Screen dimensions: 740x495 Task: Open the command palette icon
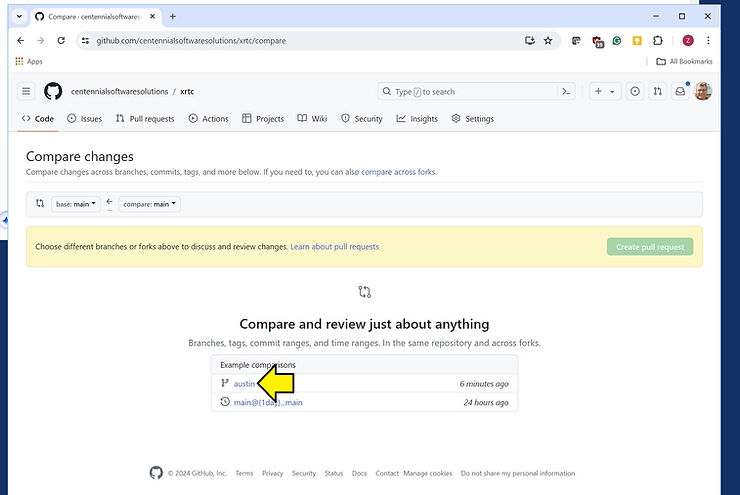click(567, 91)
